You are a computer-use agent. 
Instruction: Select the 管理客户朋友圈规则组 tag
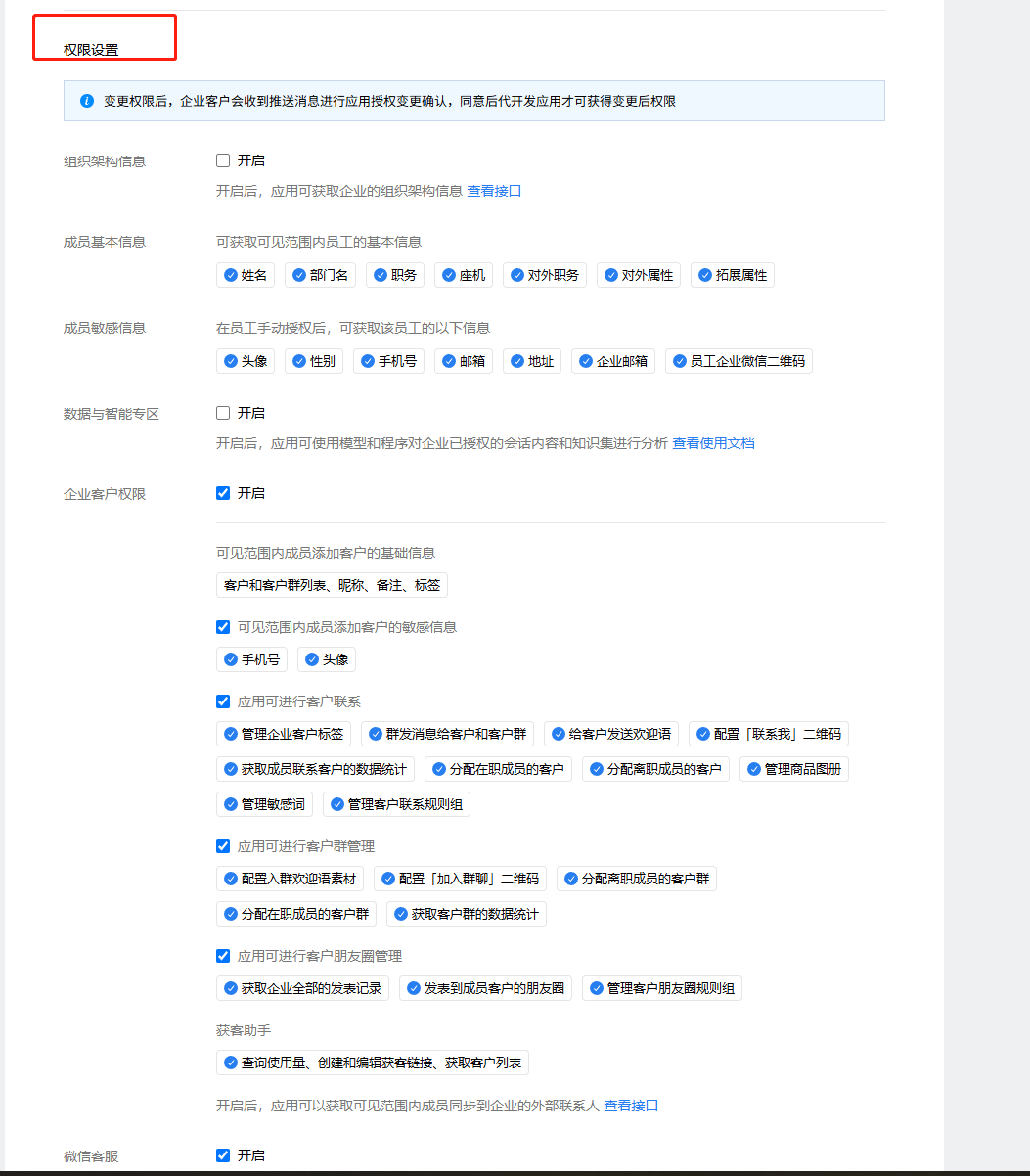[x=662, y=988]
